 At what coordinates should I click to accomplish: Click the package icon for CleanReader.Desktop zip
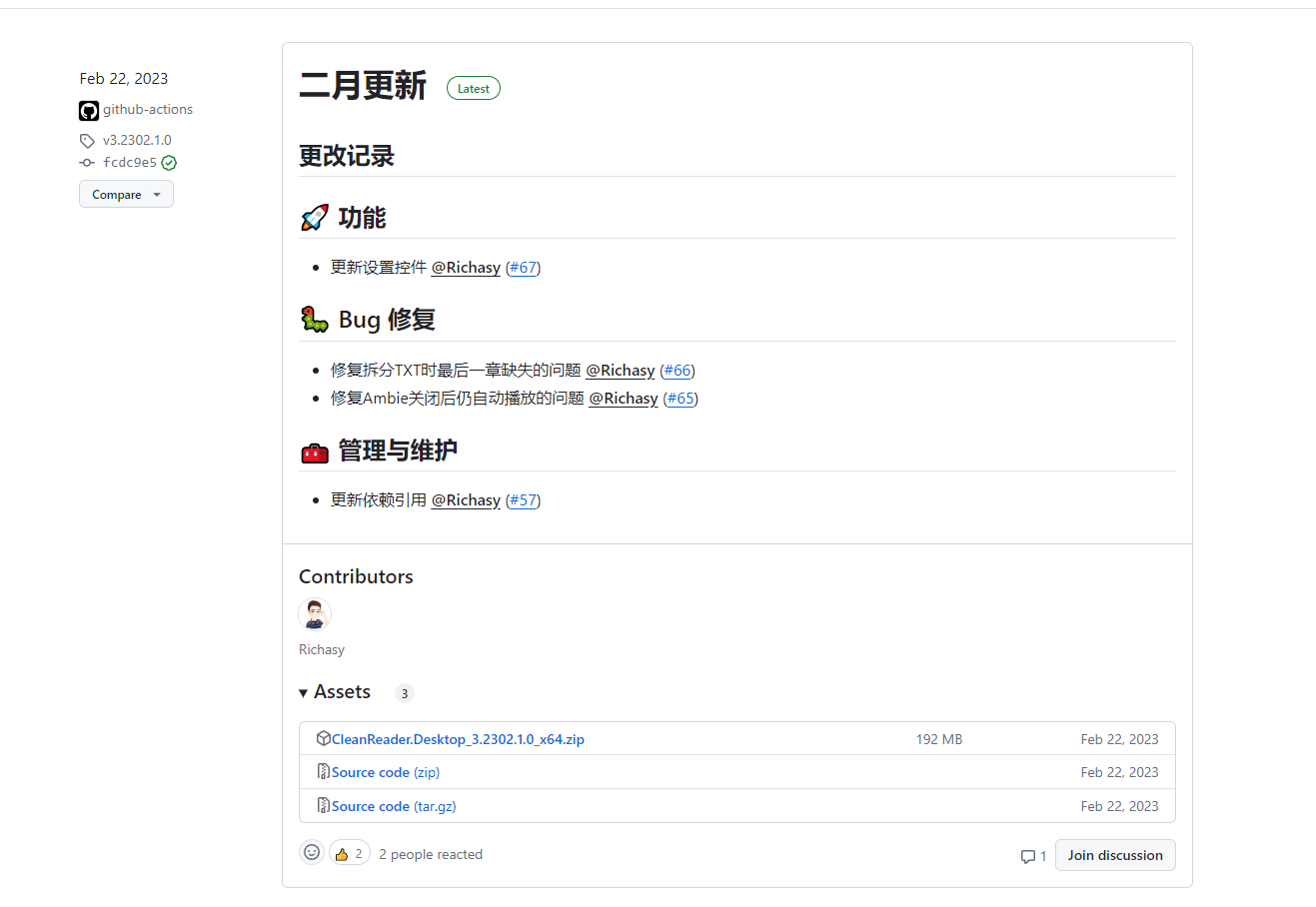click(324, 738)
